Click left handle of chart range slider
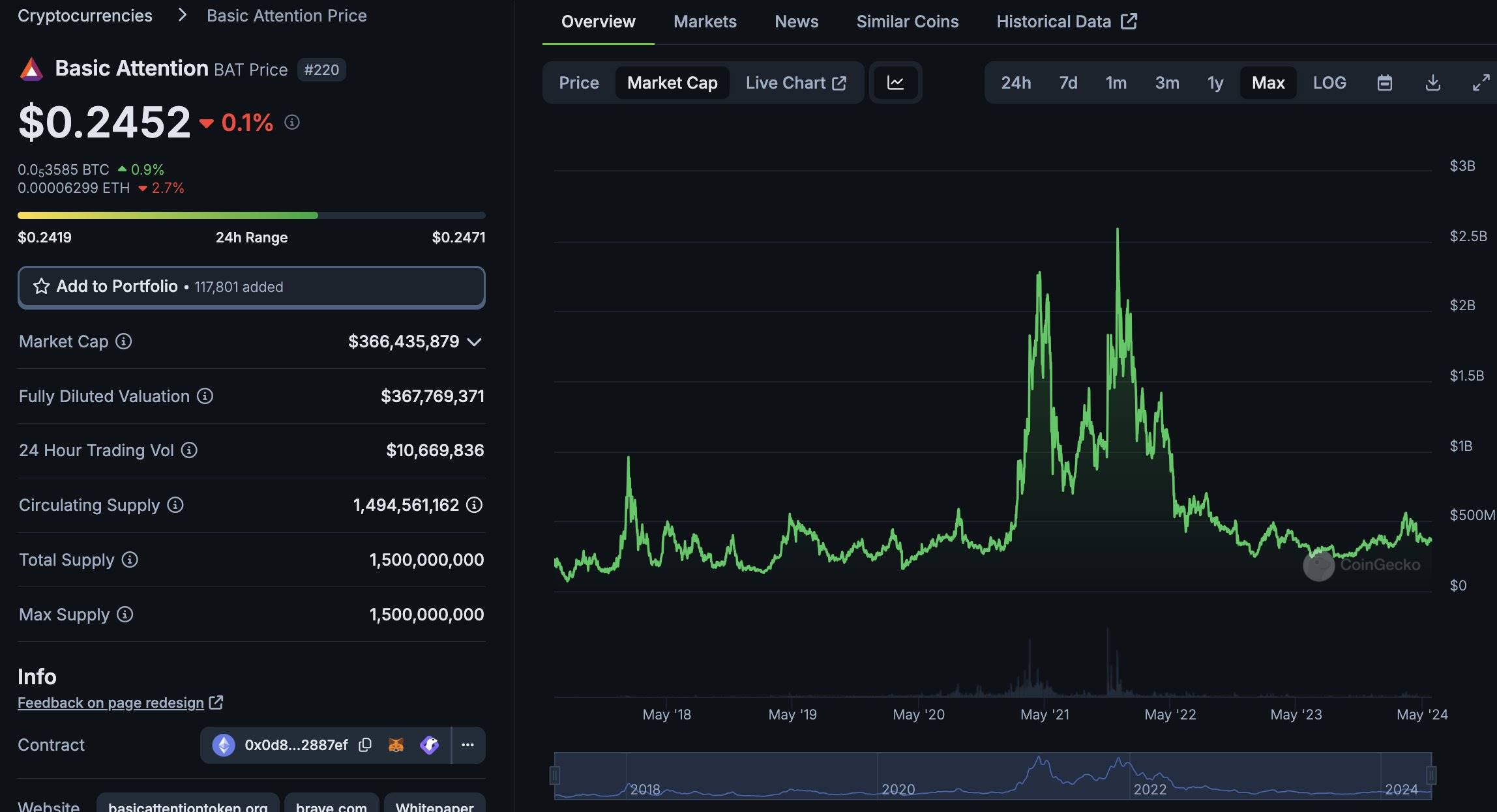This screenshot has height=812, width=1497. coord(555,776)
